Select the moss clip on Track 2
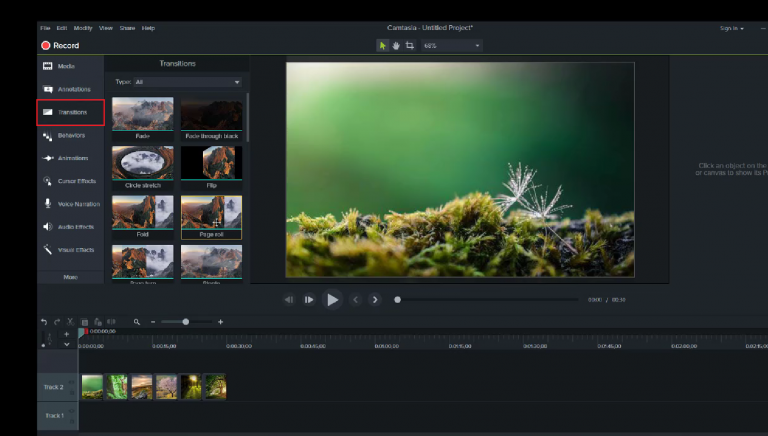This screenshot has height=436, width=768. pos(92,387)
